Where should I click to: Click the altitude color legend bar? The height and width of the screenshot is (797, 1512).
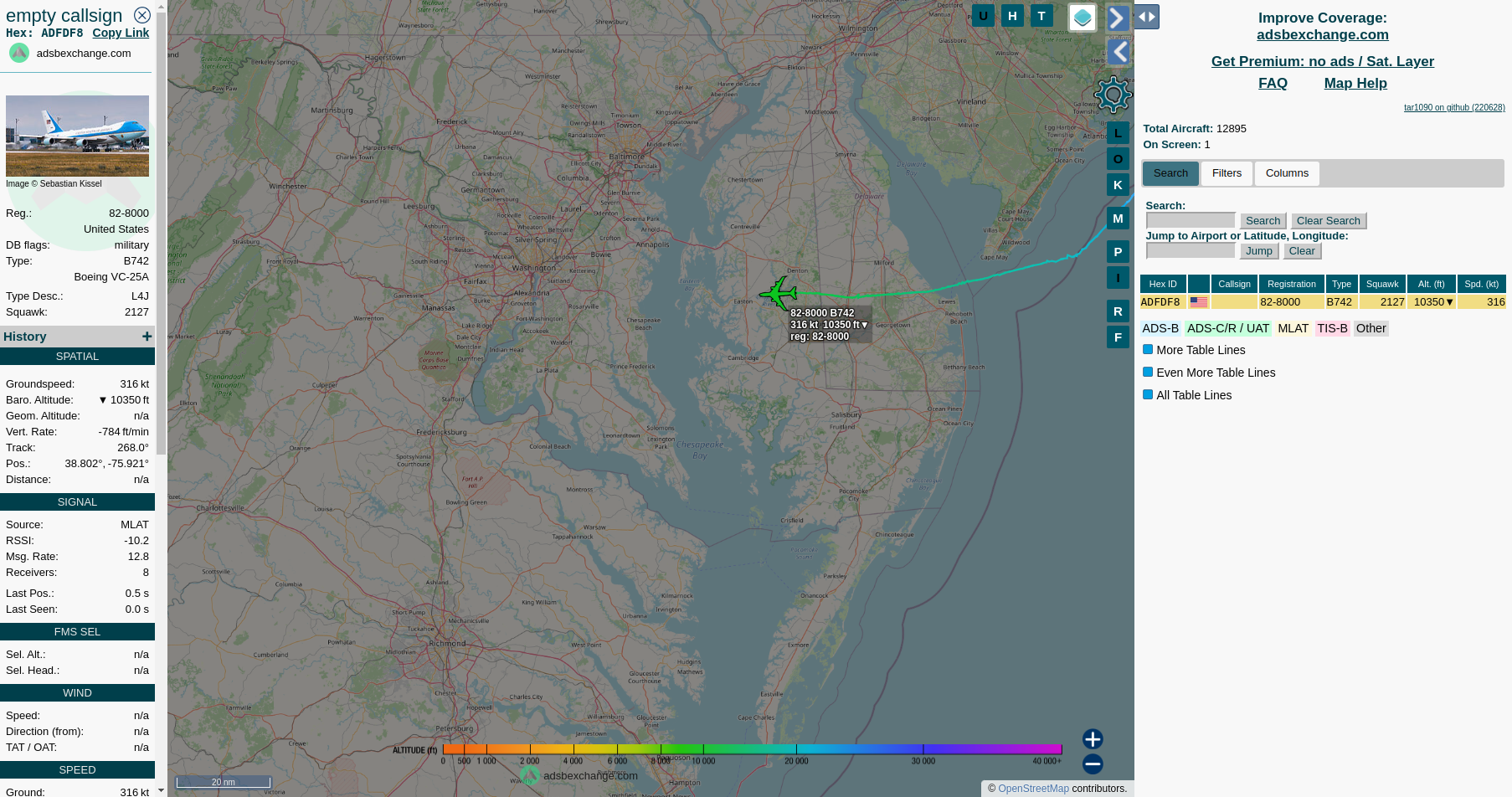(x=752, y=749)
